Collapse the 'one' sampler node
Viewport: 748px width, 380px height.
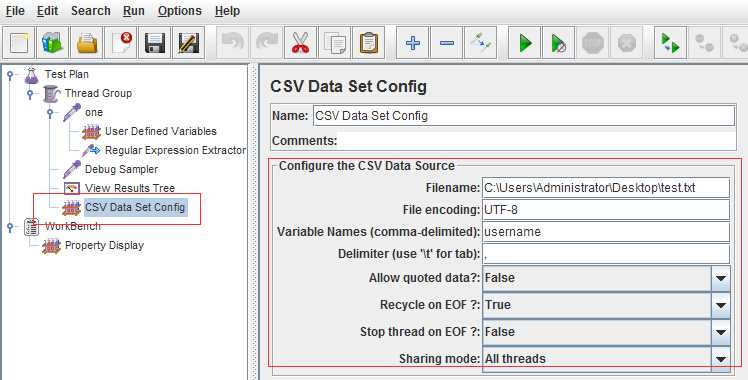coord(51,113)
